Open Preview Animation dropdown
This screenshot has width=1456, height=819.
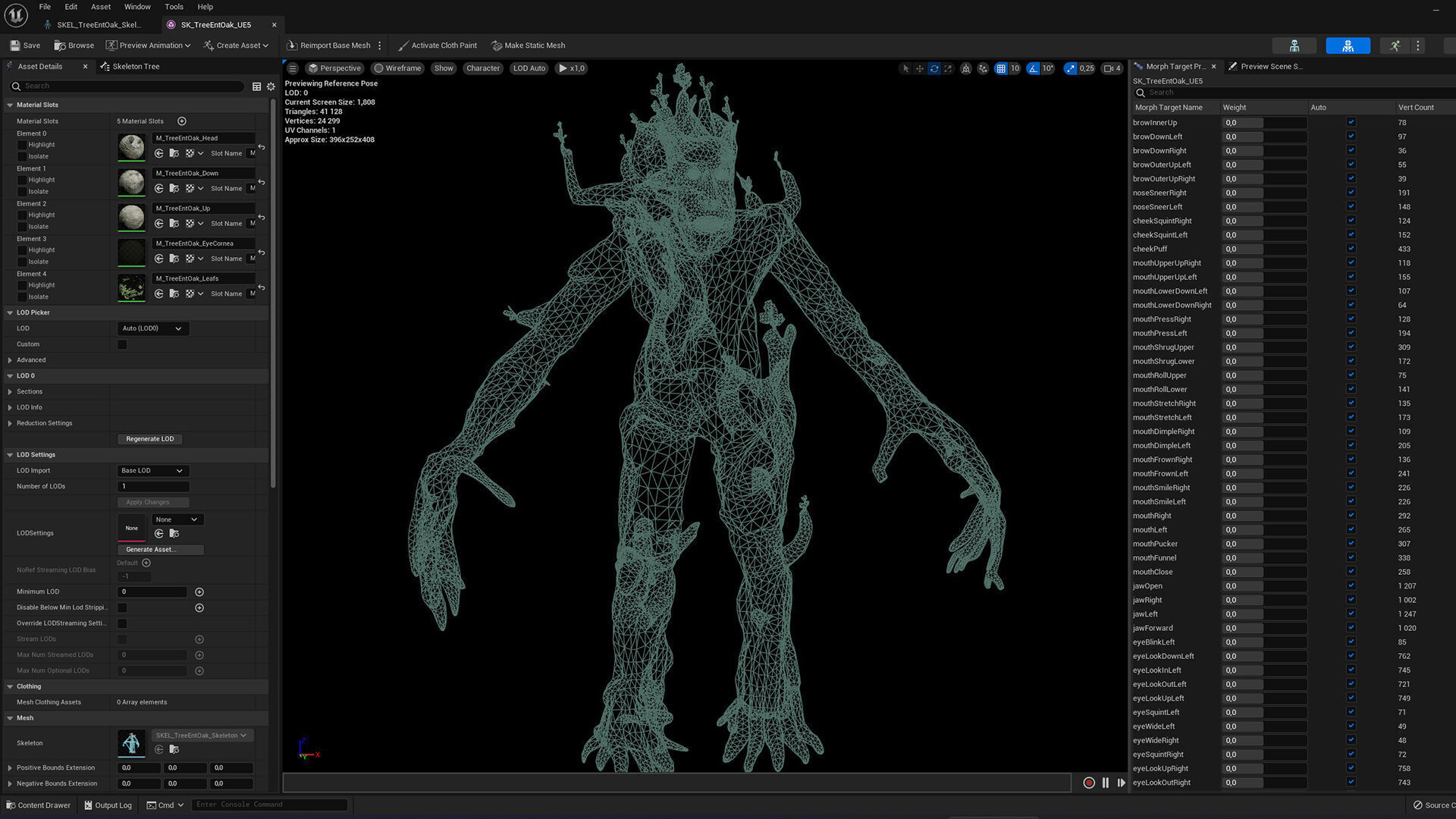point(148,45)
